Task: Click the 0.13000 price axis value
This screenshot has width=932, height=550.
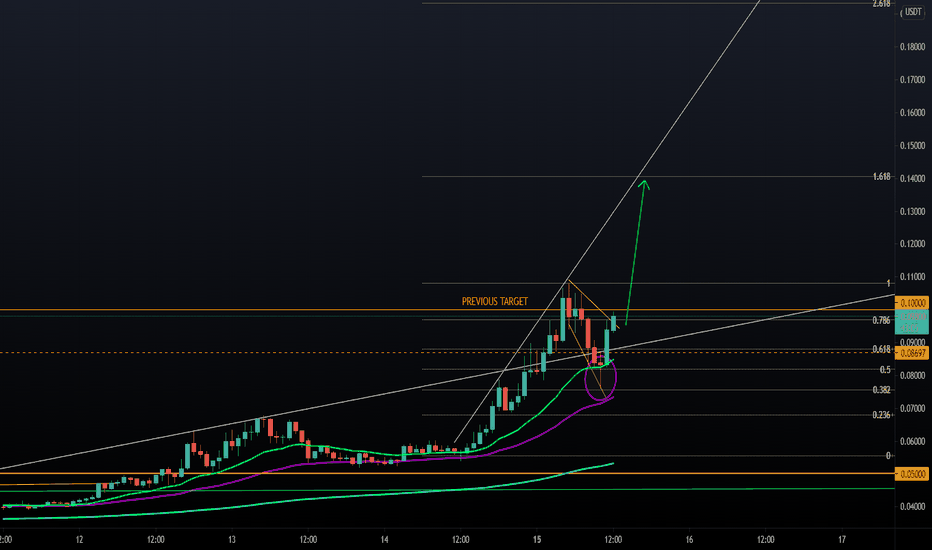Action: 912,212
